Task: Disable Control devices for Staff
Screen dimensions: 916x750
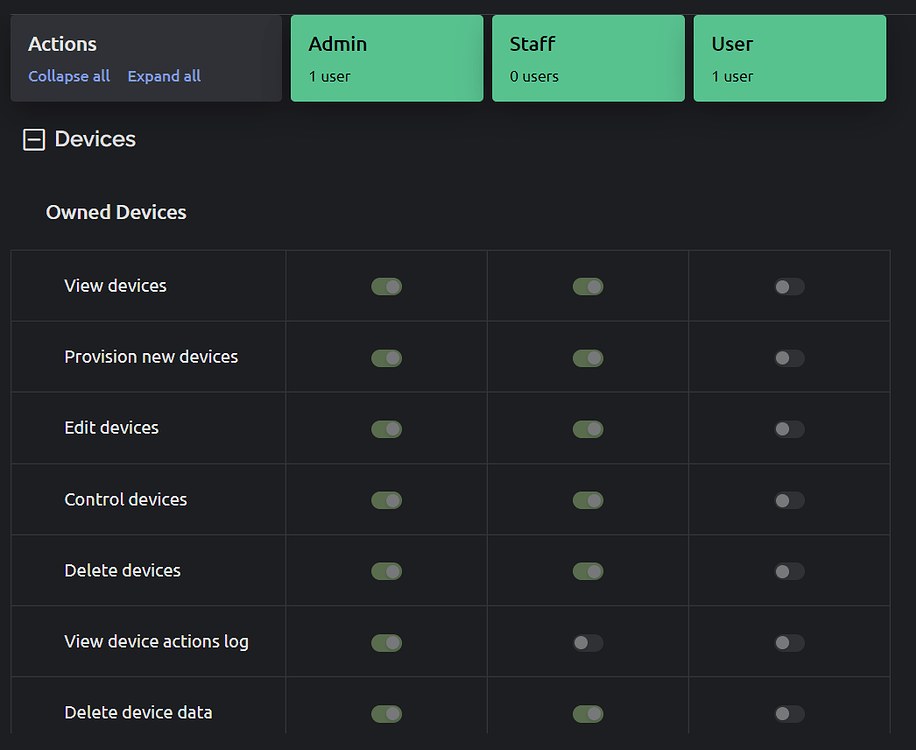Action: pos(588,500)
